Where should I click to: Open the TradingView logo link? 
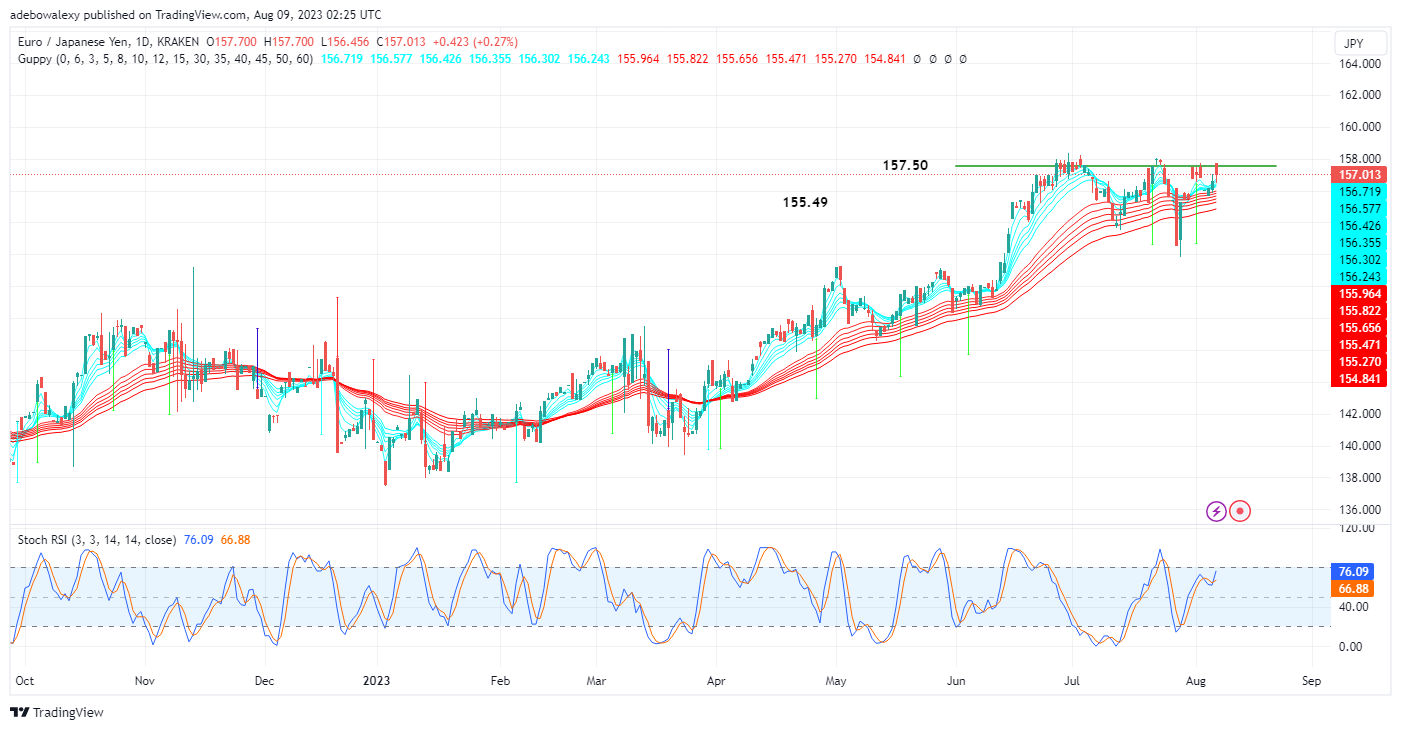(x=57, y=712)
